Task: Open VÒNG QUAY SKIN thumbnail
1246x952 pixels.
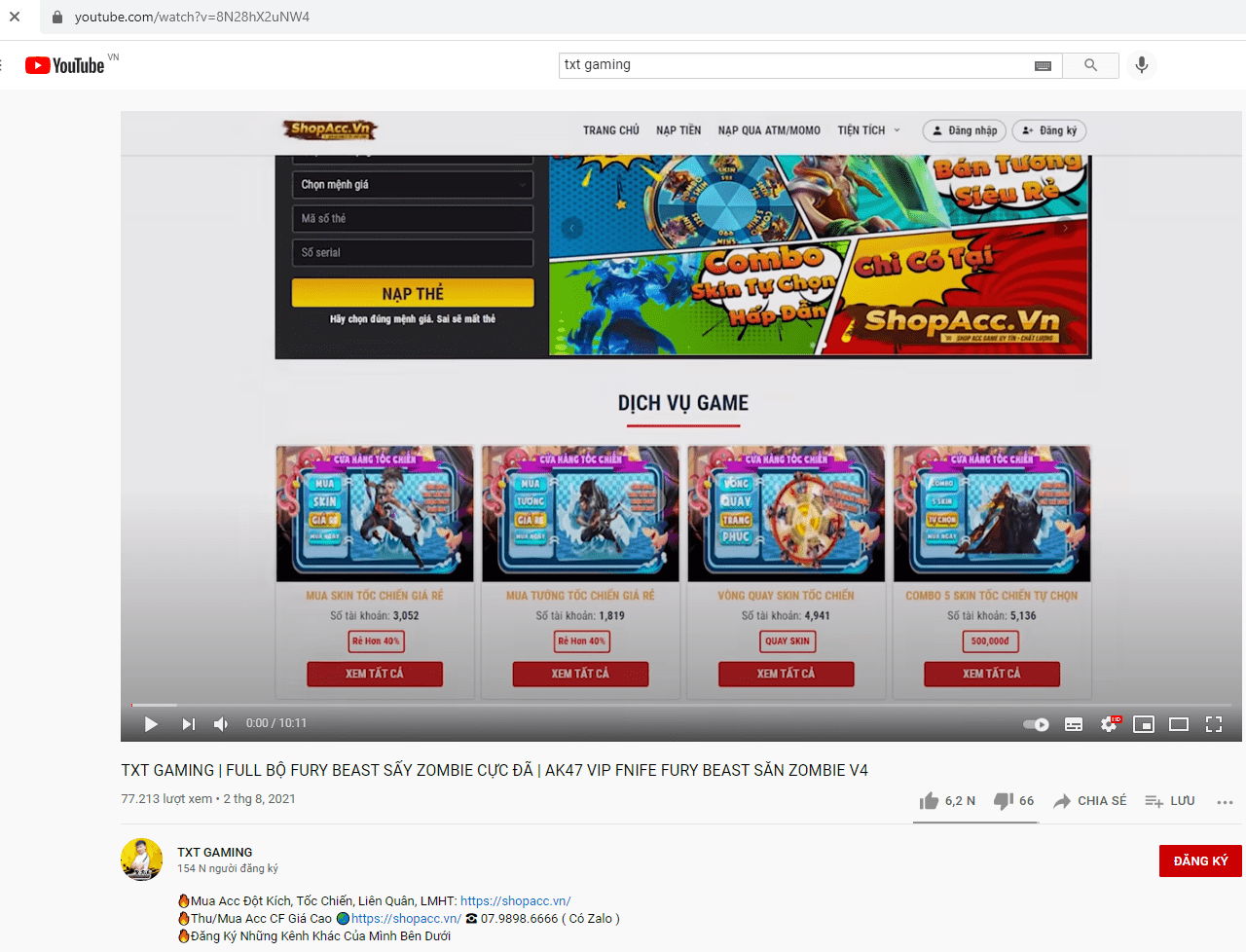Action: pyautogui.click(x=787, y=514)
